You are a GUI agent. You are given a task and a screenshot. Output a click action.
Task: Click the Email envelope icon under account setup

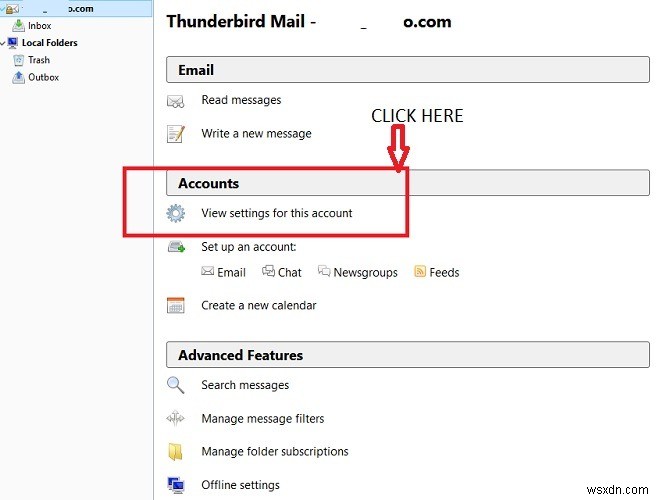(208, 271)
